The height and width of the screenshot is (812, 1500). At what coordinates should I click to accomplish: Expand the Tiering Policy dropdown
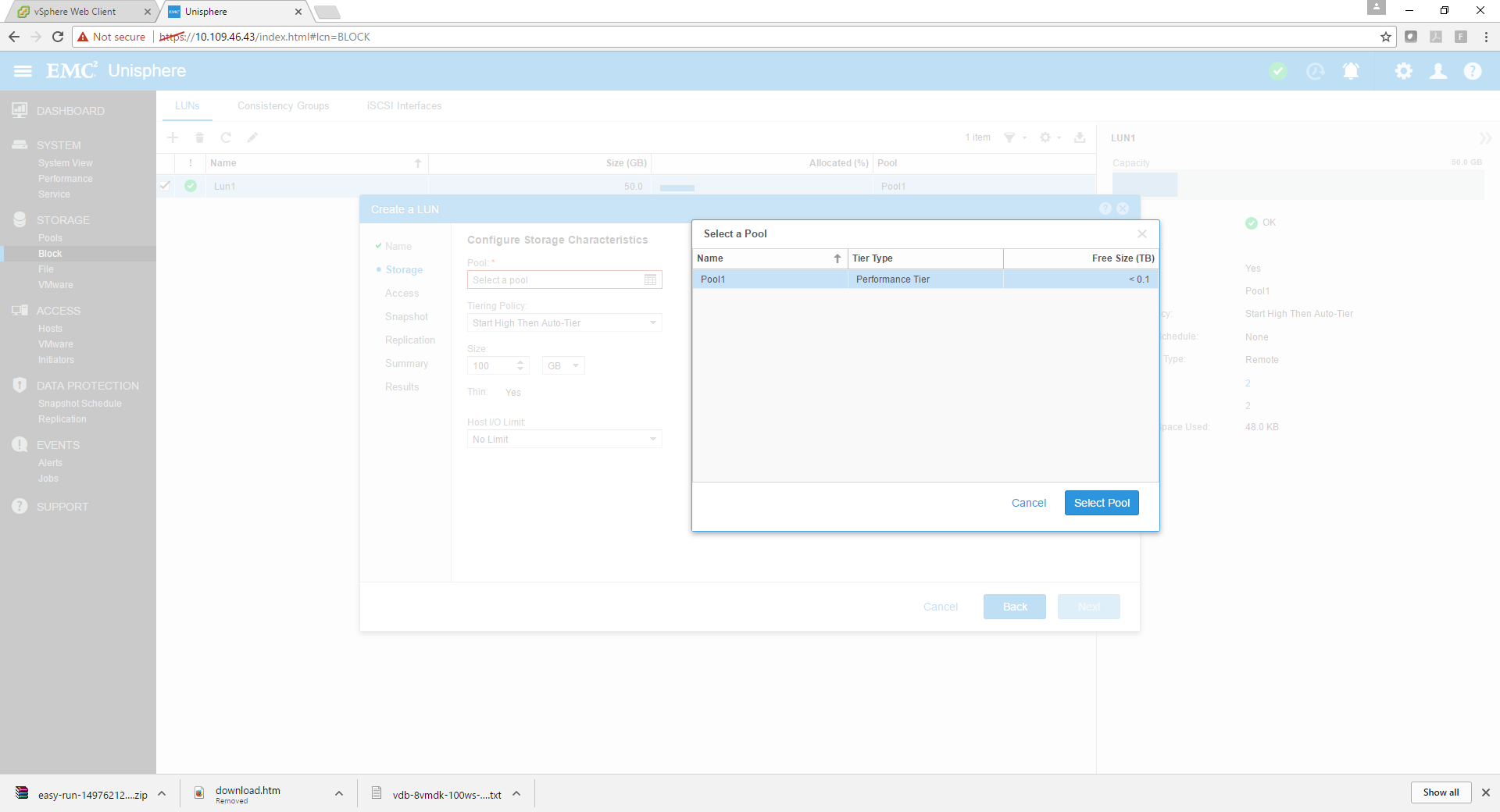point(564,322)
